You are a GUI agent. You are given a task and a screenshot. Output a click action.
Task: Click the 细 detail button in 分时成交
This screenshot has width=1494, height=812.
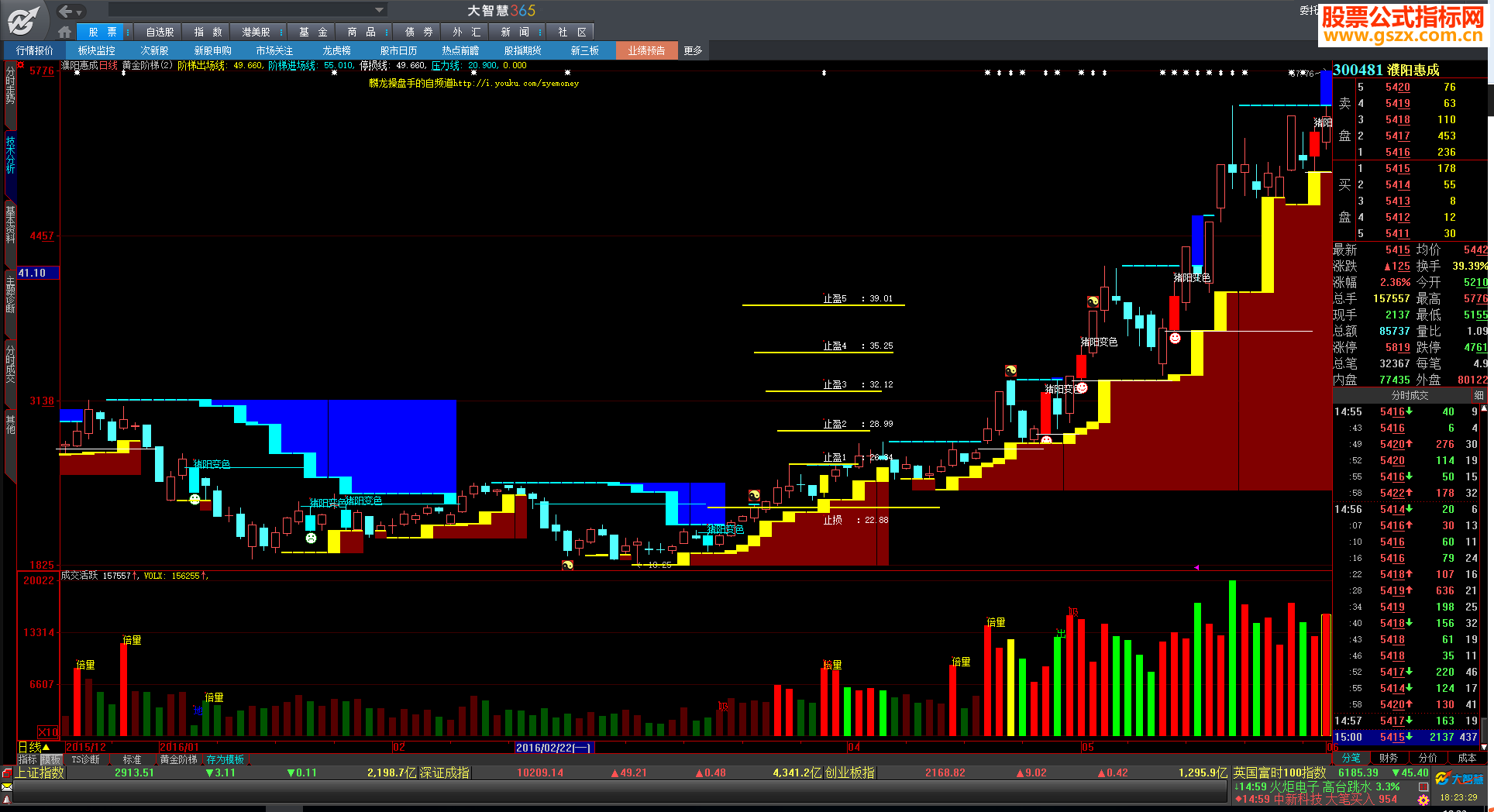1479,395
